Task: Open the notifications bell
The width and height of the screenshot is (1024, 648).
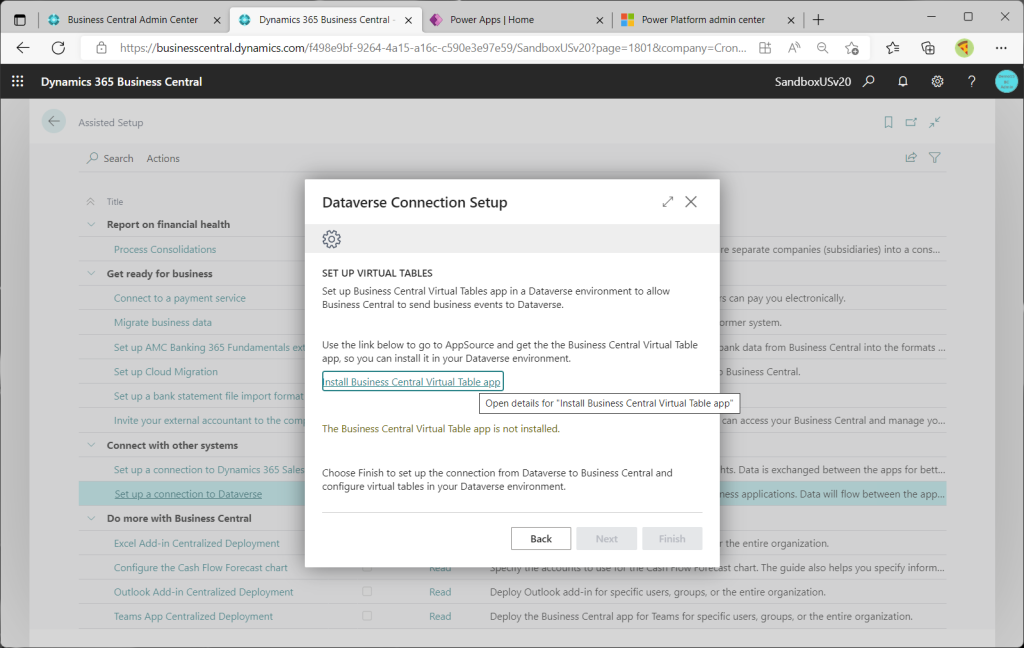Action: tap(903, 81)
